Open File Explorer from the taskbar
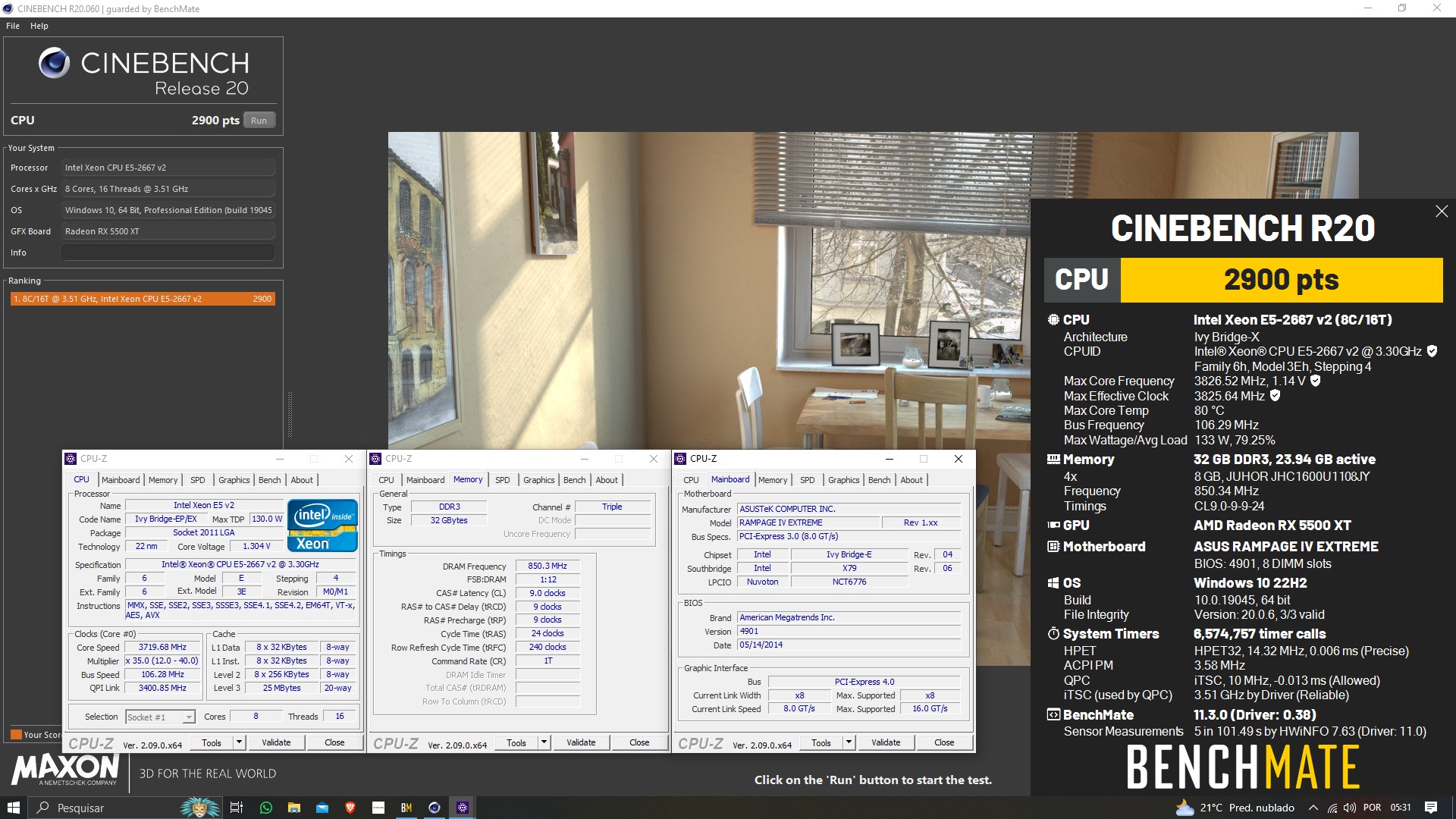 [x=294, y=808]
